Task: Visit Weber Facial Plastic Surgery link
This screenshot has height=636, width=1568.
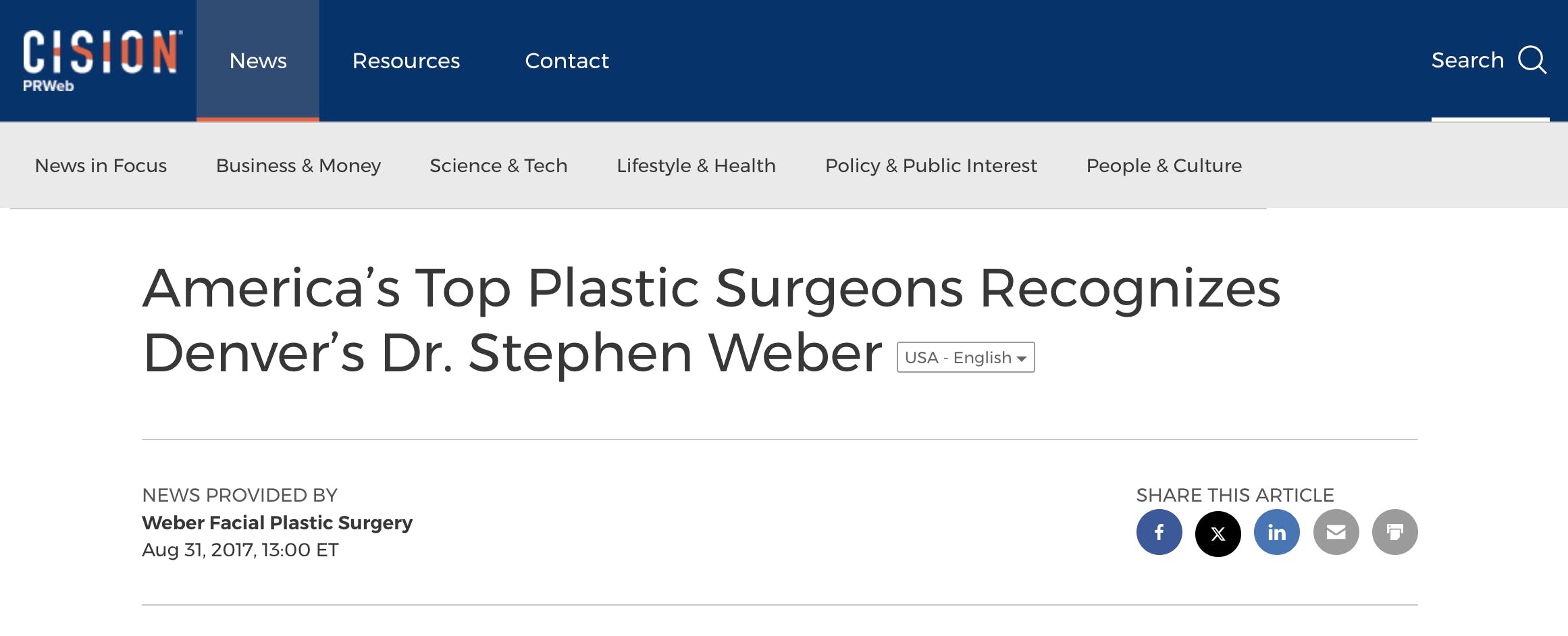Action: pyautogui.click(x=277, y=523)
